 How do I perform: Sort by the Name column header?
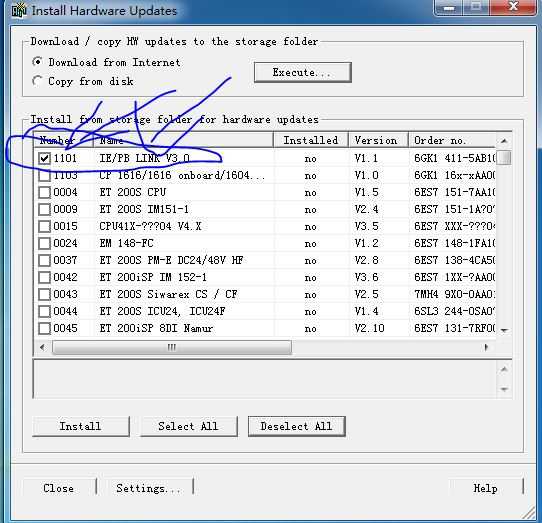click(184, 140)
